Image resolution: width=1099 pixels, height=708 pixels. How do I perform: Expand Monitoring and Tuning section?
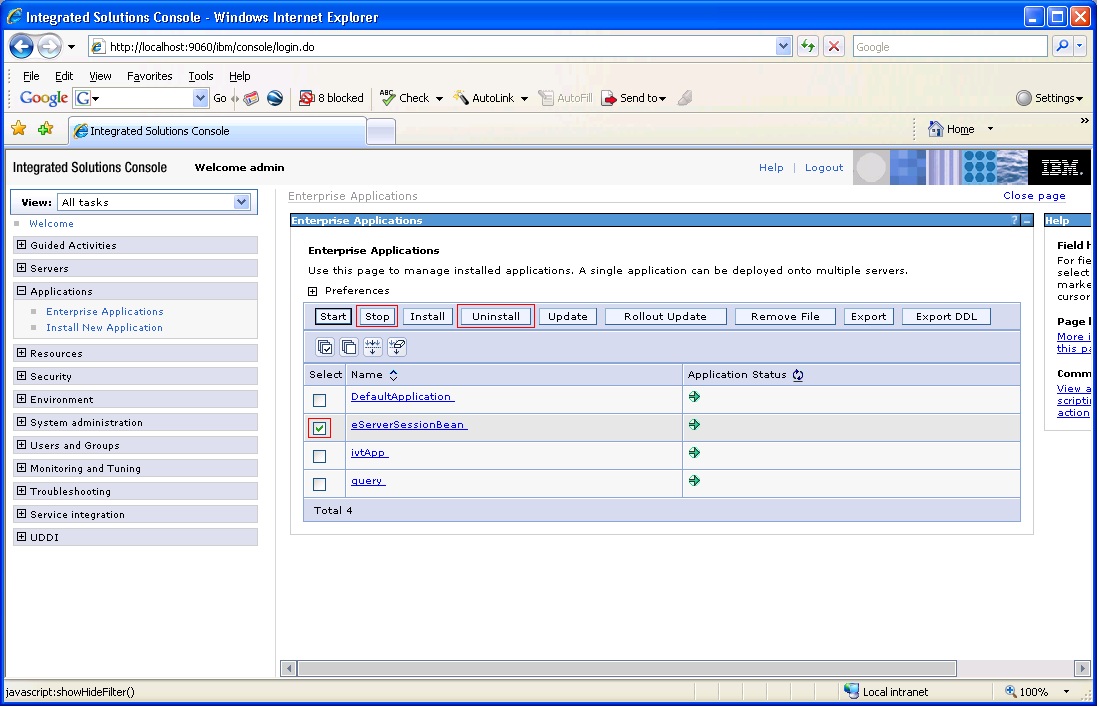coord(22,468)
